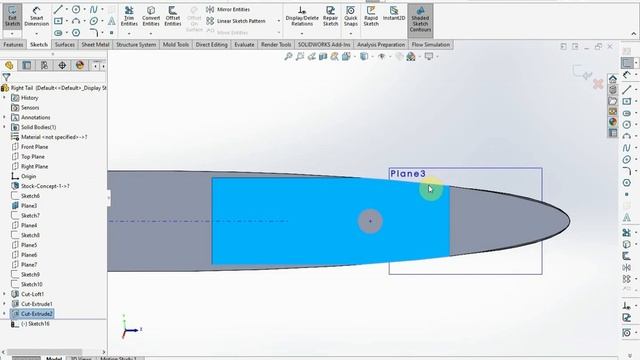Open Trim Entities dropdown arrow

(129, 33)
